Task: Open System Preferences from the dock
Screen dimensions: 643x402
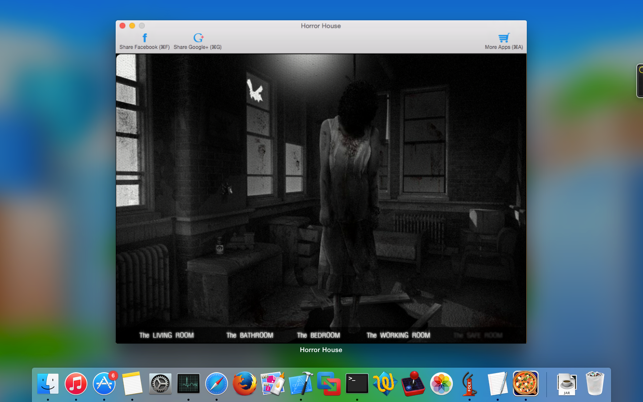Action: pos(160,384)
